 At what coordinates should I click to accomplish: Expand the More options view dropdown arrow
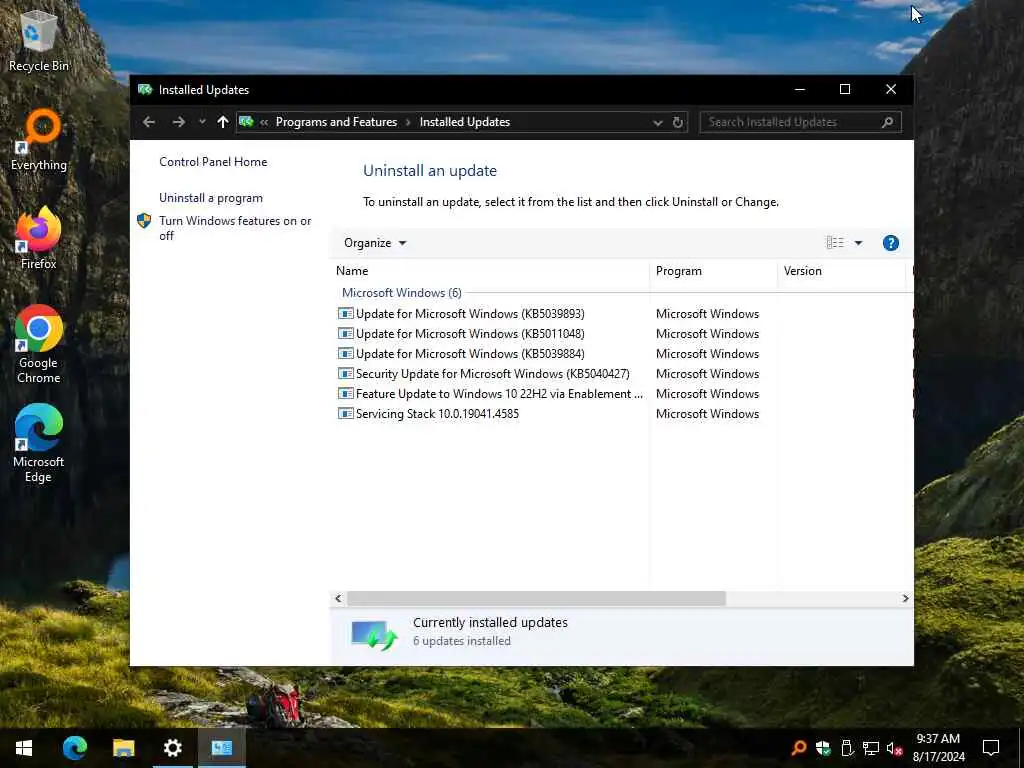[x=859, y=243]
